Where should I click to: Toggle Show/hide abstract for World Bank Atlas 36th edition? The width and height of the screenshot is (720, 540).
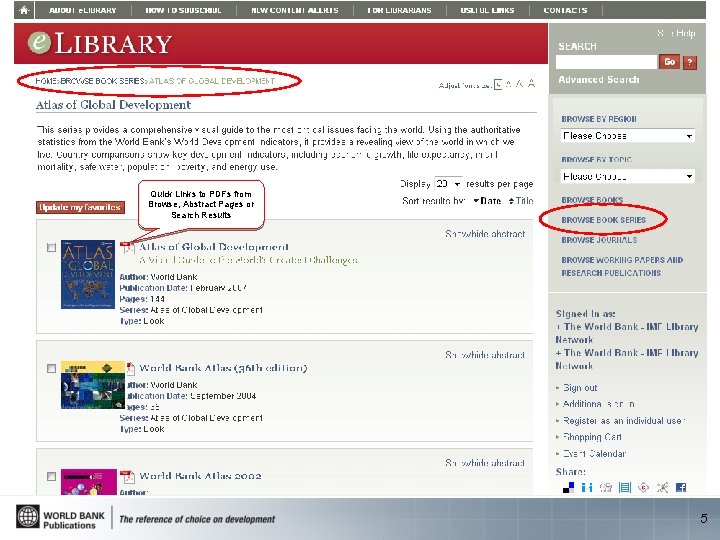(x=485, y=355)
